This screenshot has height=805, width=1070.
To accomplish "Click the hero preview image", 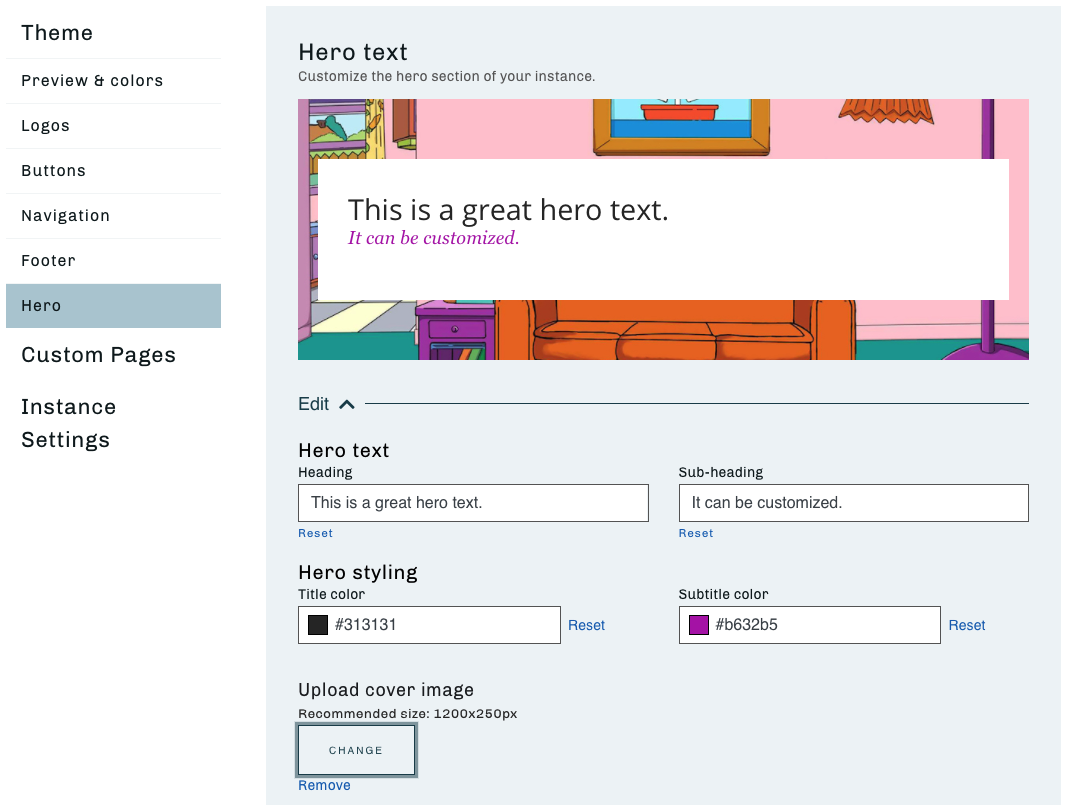I will coord(663,229).
